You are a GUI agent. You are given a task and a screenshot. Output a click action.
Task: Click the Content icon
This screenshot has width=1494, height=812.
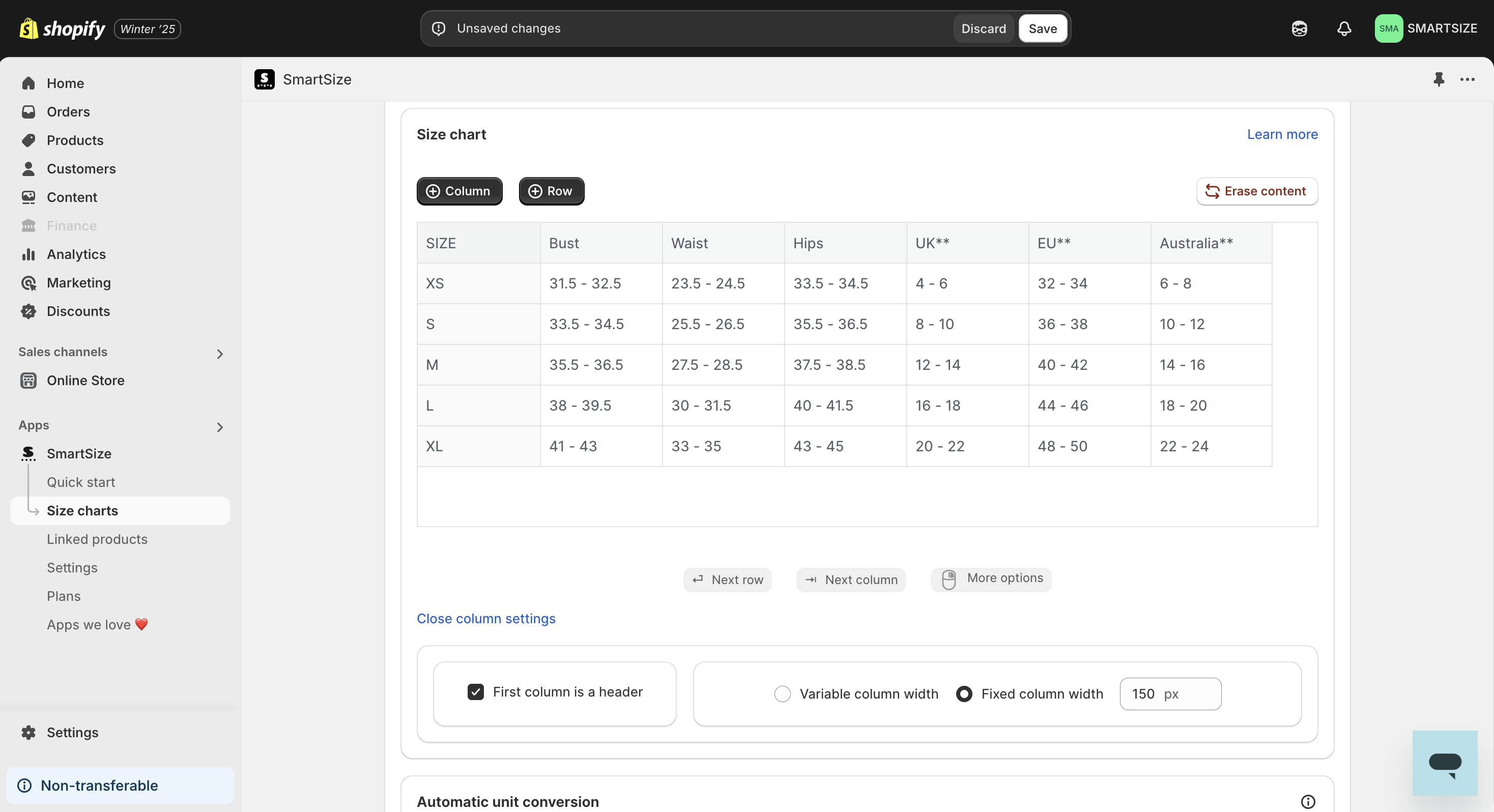28,197
